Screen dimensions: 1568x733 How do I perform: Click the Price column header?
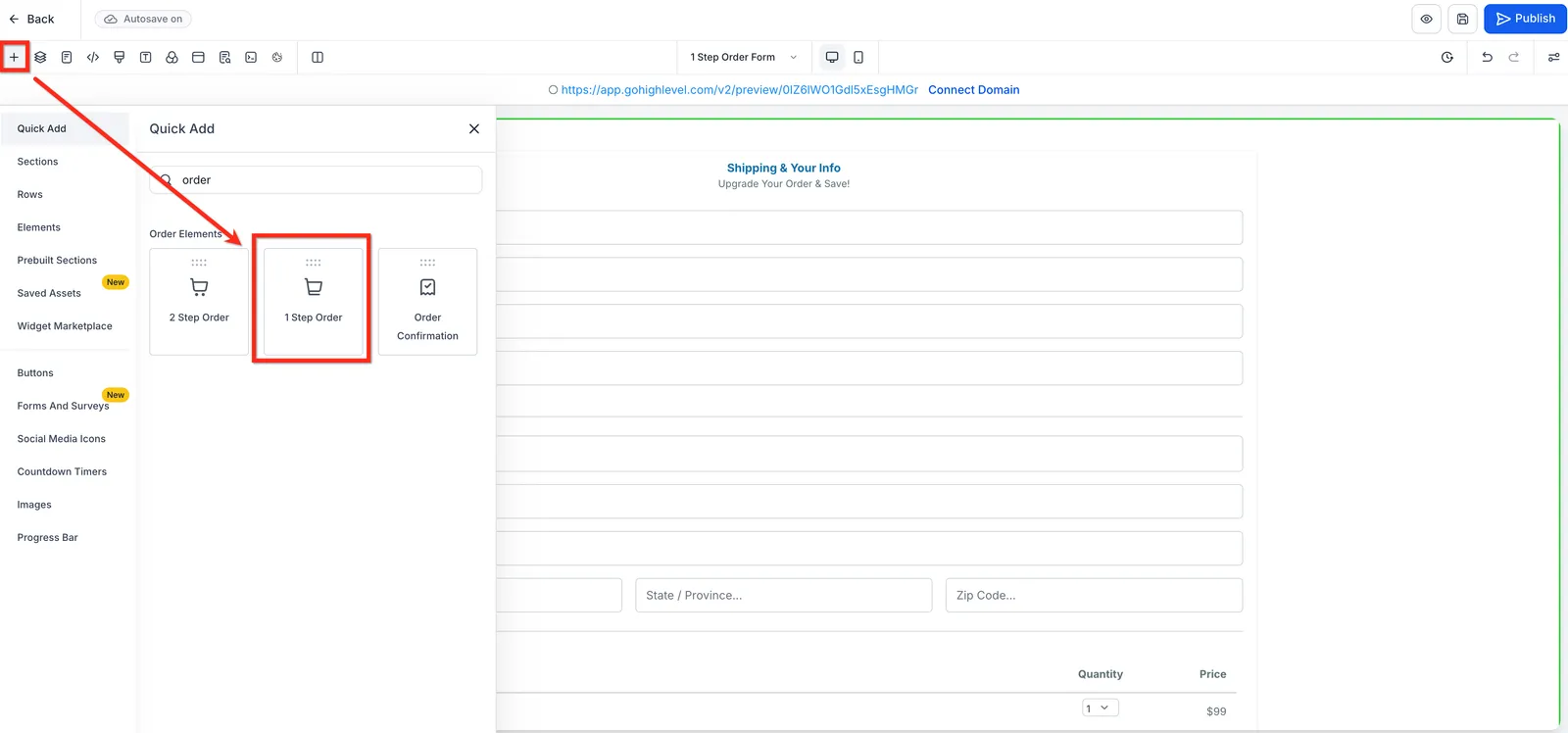1213,674
